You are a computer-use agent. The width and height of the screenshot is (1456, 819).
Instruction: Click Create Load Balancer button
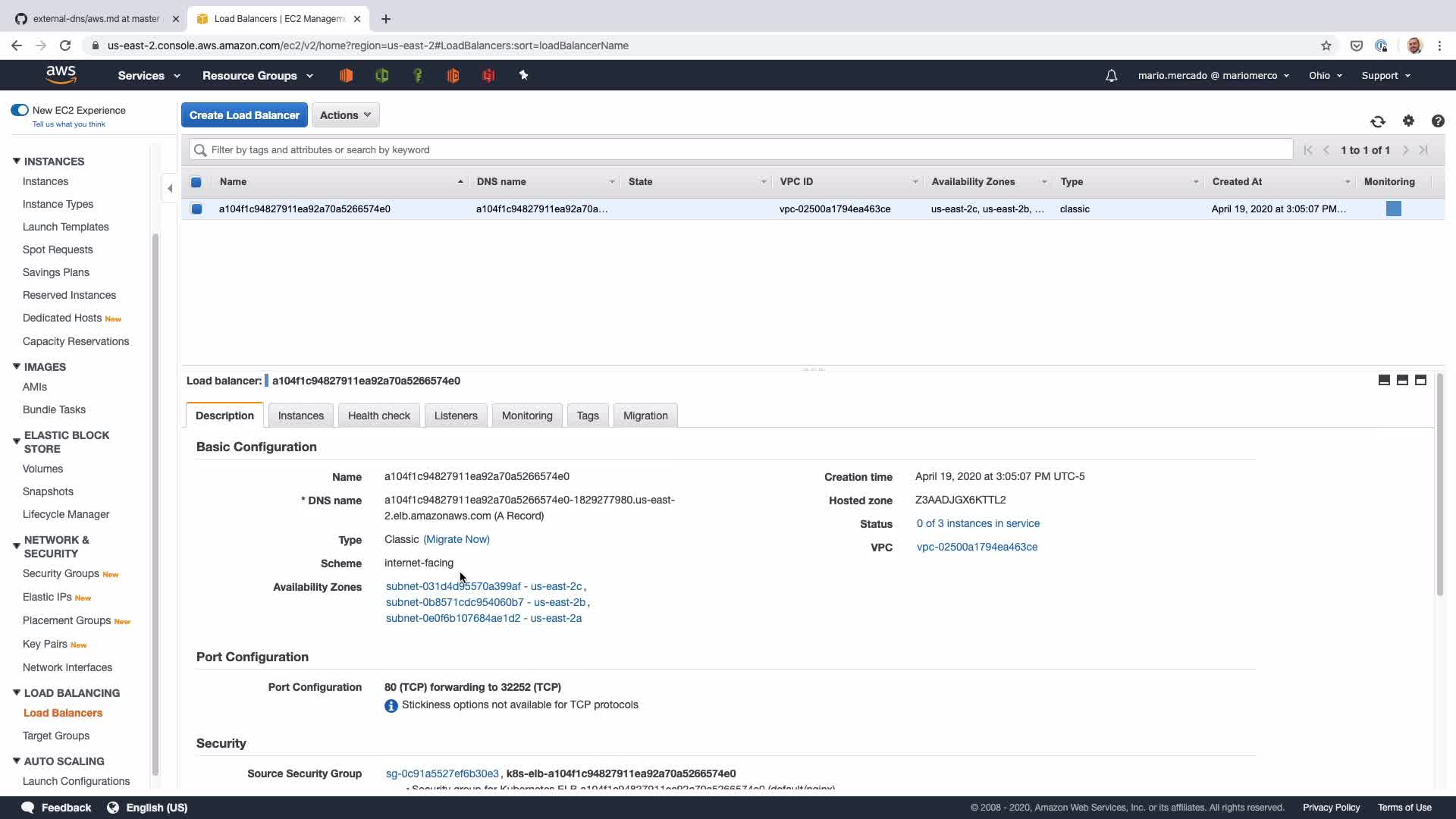click(x=244, y=115)
